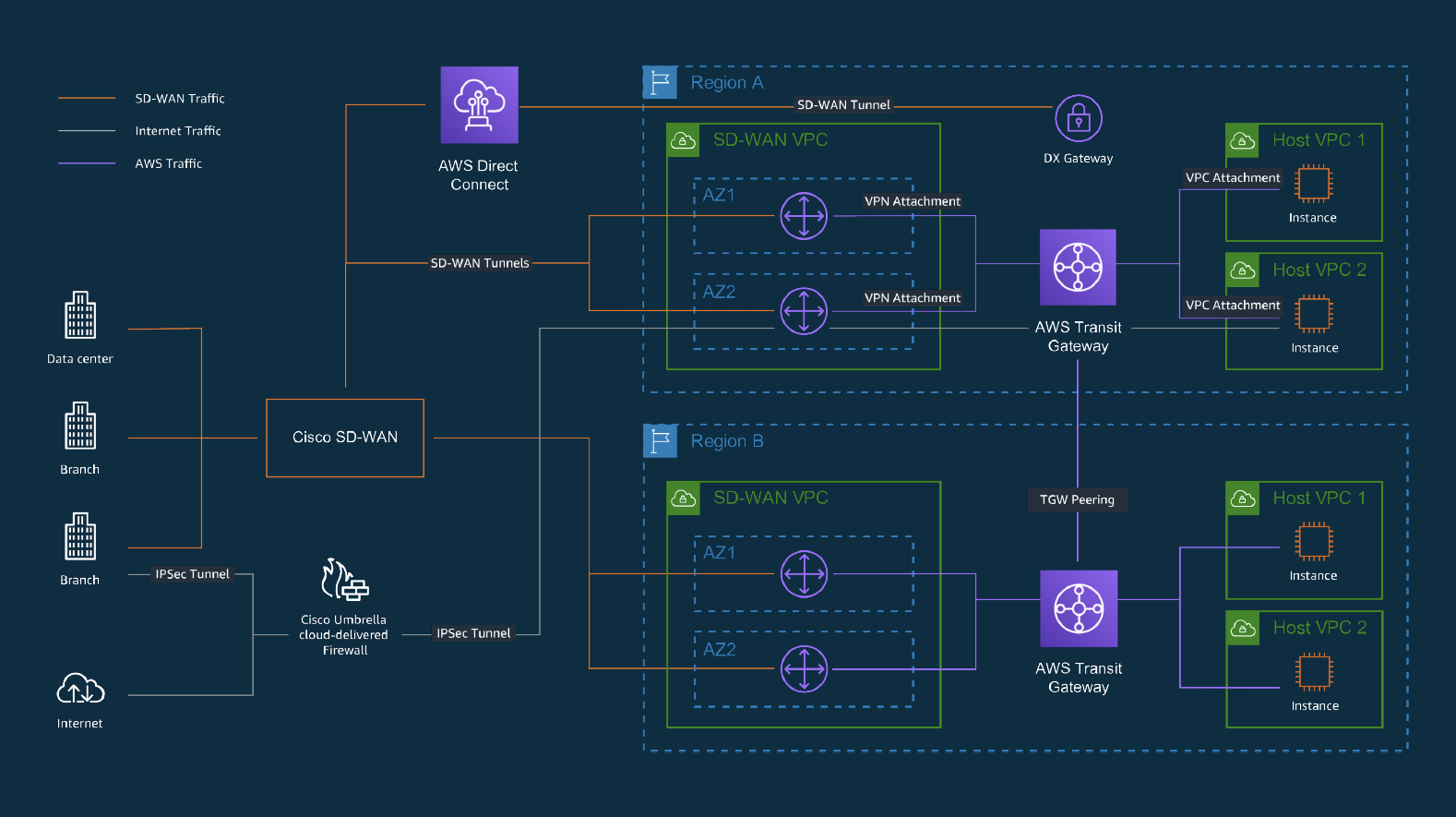The image size is (1456, 817).
Task: Select the AZ1 router icon in Region A
Action: coord(804,216)
